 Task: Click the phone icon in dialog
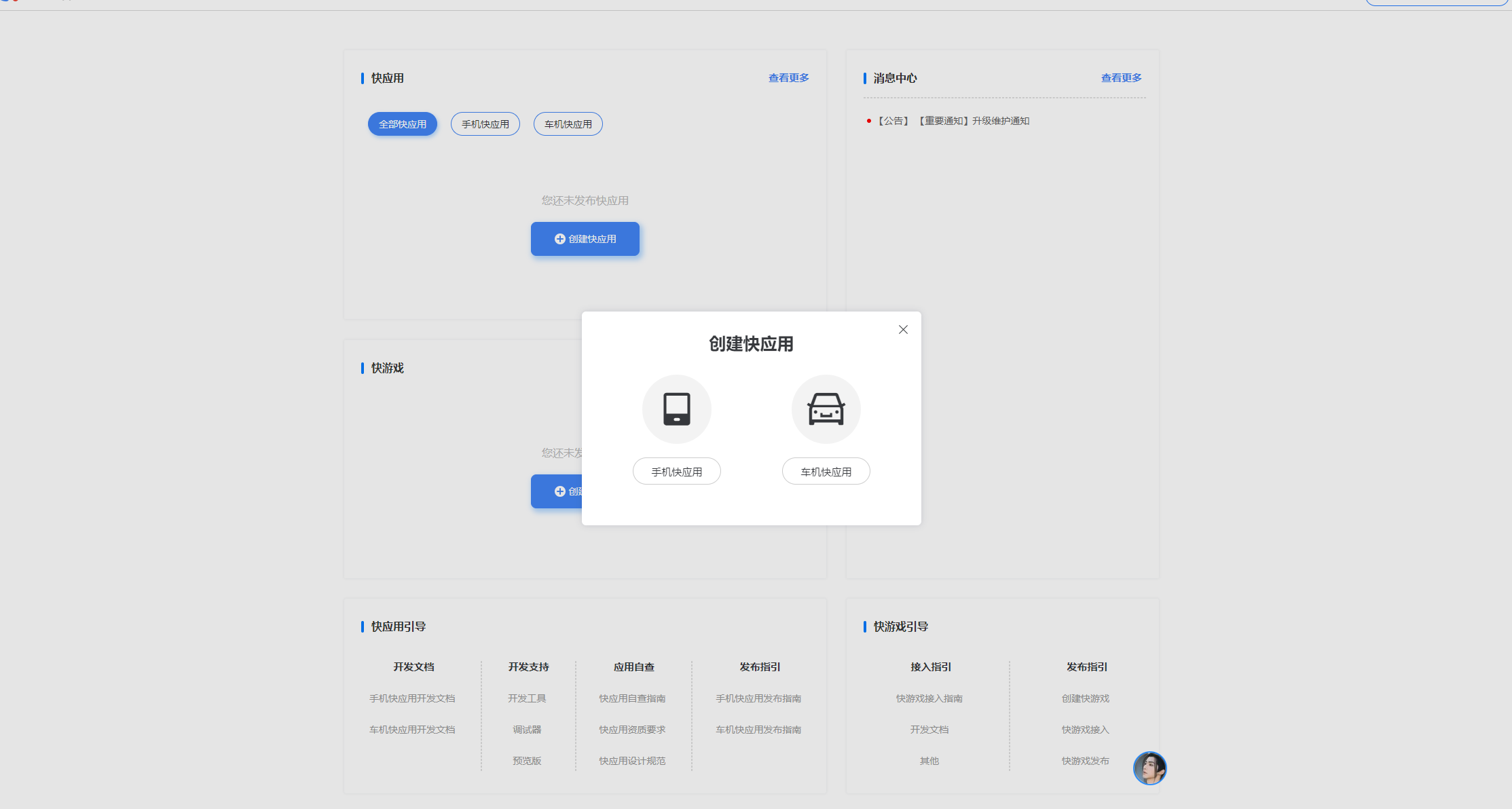click(x=676, y=409)
